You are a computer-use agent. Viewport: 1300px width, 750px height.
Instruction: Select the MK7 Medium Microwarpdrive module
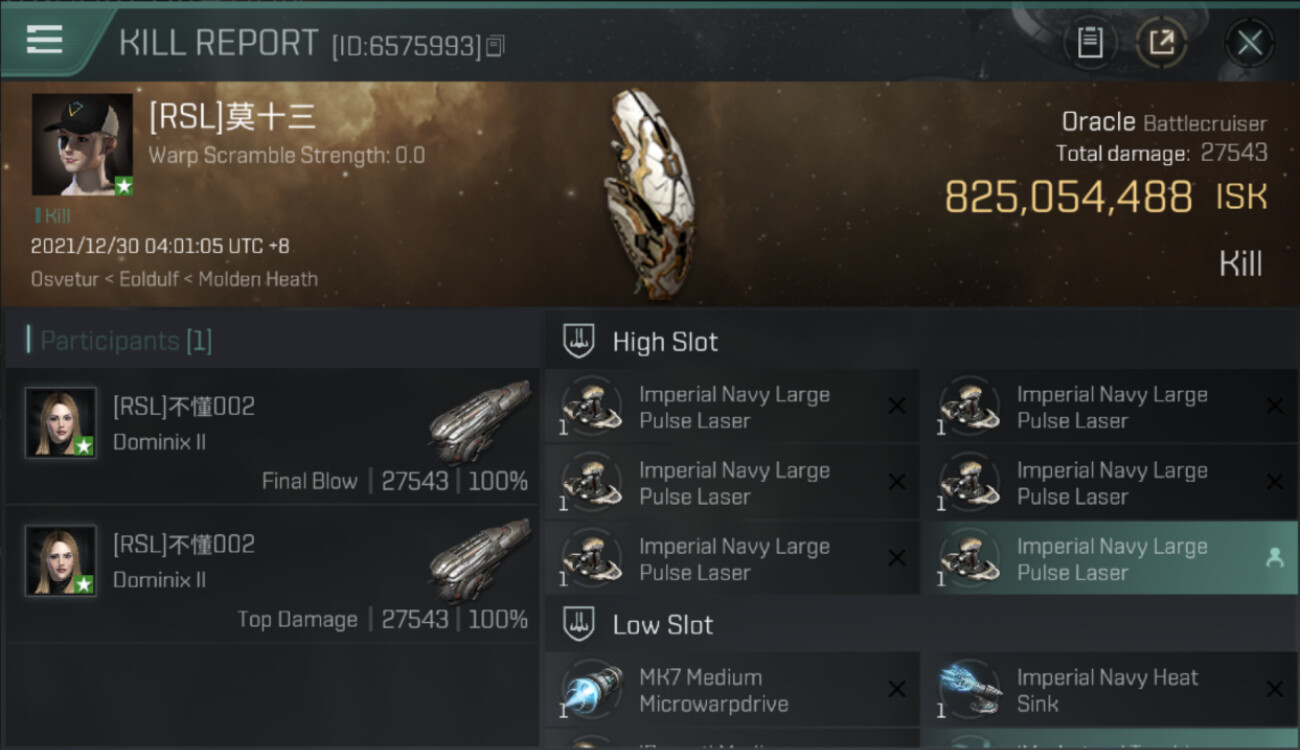(732, 690)
